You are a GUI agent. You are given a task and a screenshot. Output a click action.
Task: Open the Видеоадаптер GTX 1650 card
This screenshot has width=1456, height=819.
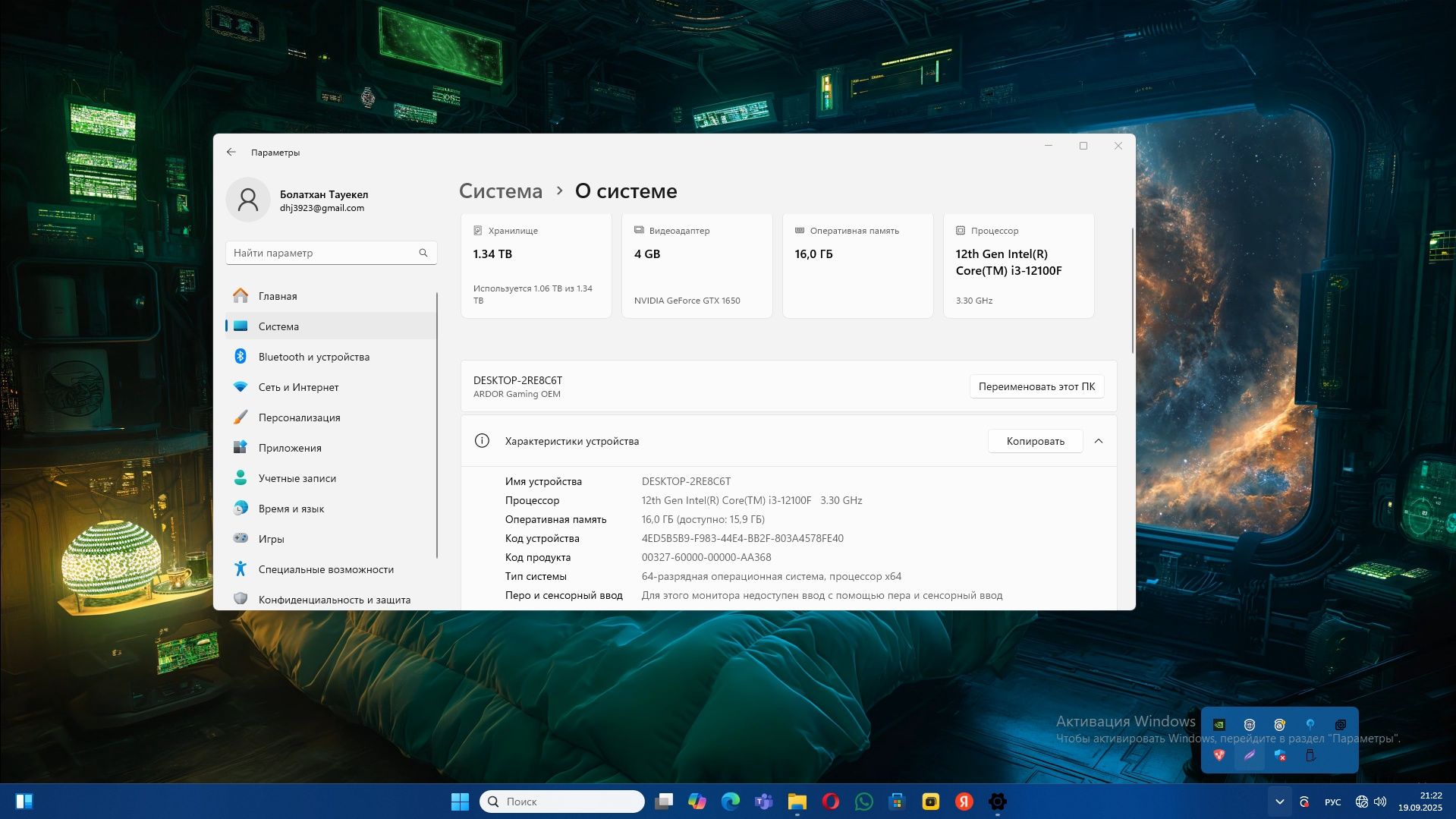[x=697, y=266]
